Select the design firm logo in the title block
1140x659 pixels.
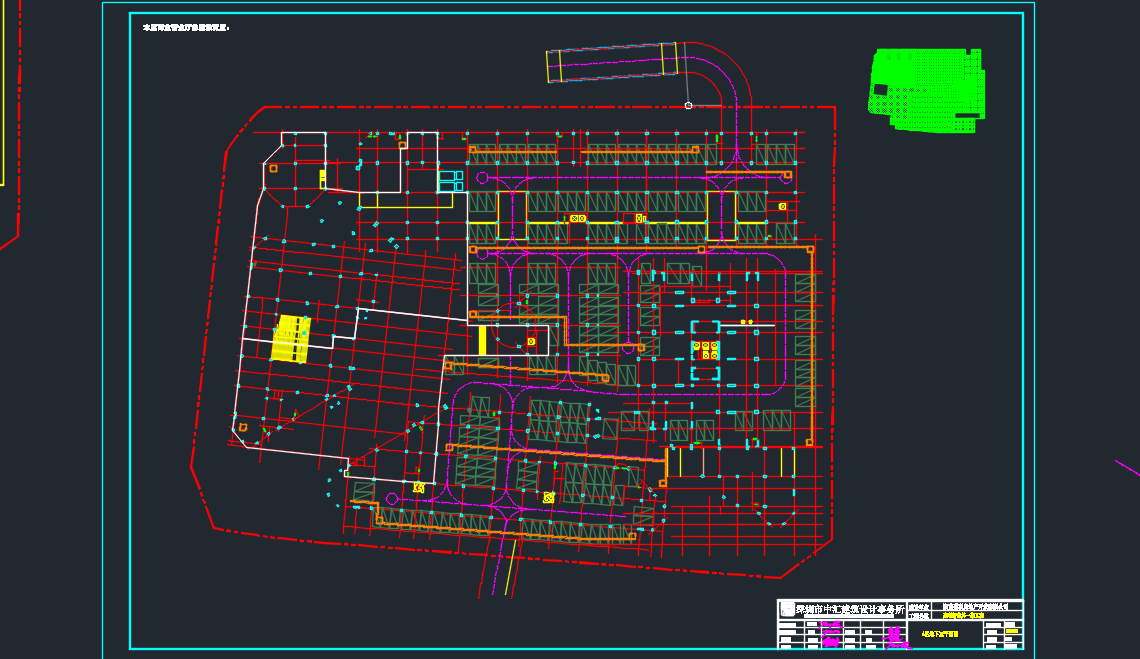pos(787,610)
